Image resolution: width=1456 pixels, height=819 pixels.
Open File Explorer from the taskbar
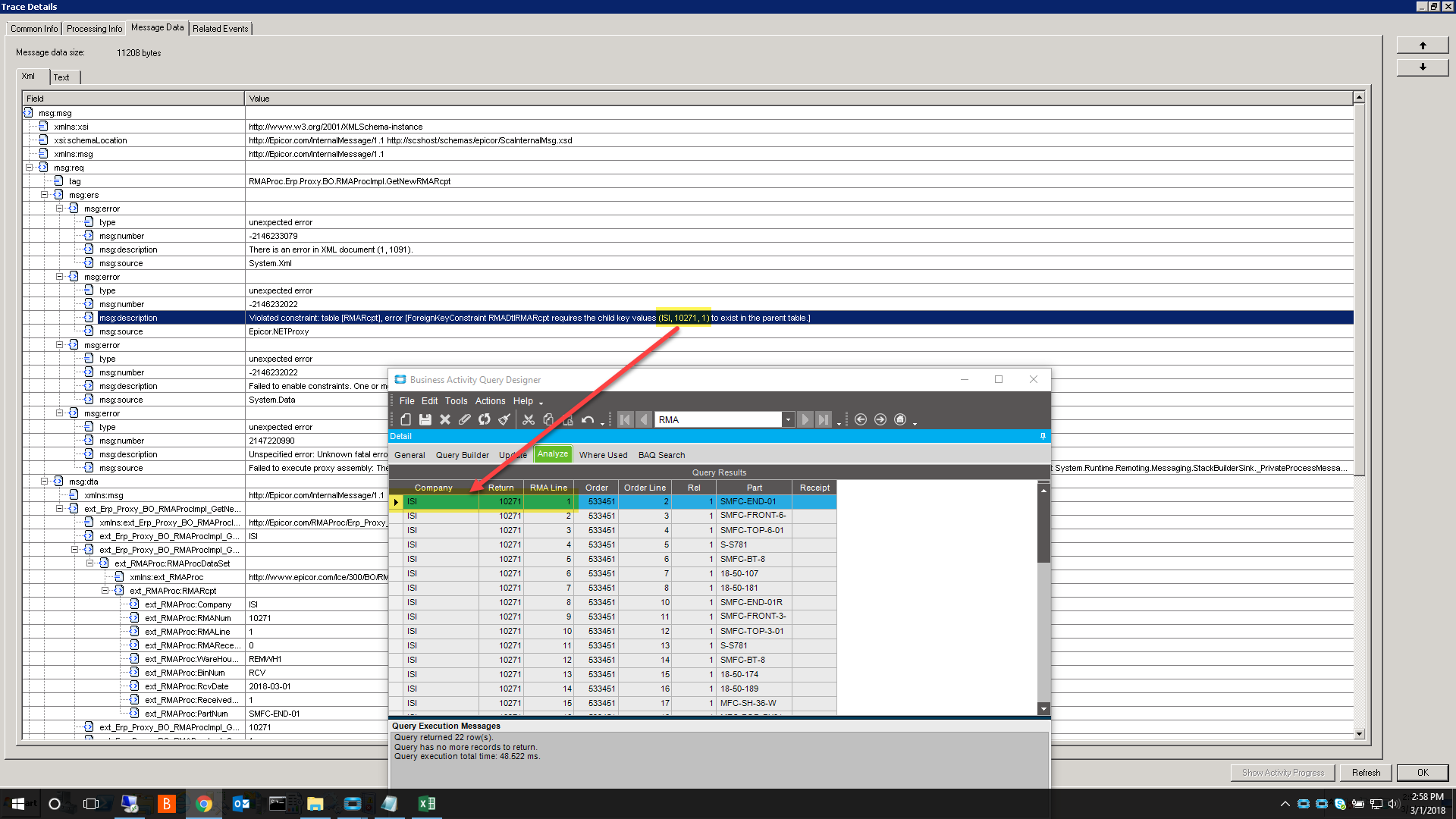click(315, 804)
